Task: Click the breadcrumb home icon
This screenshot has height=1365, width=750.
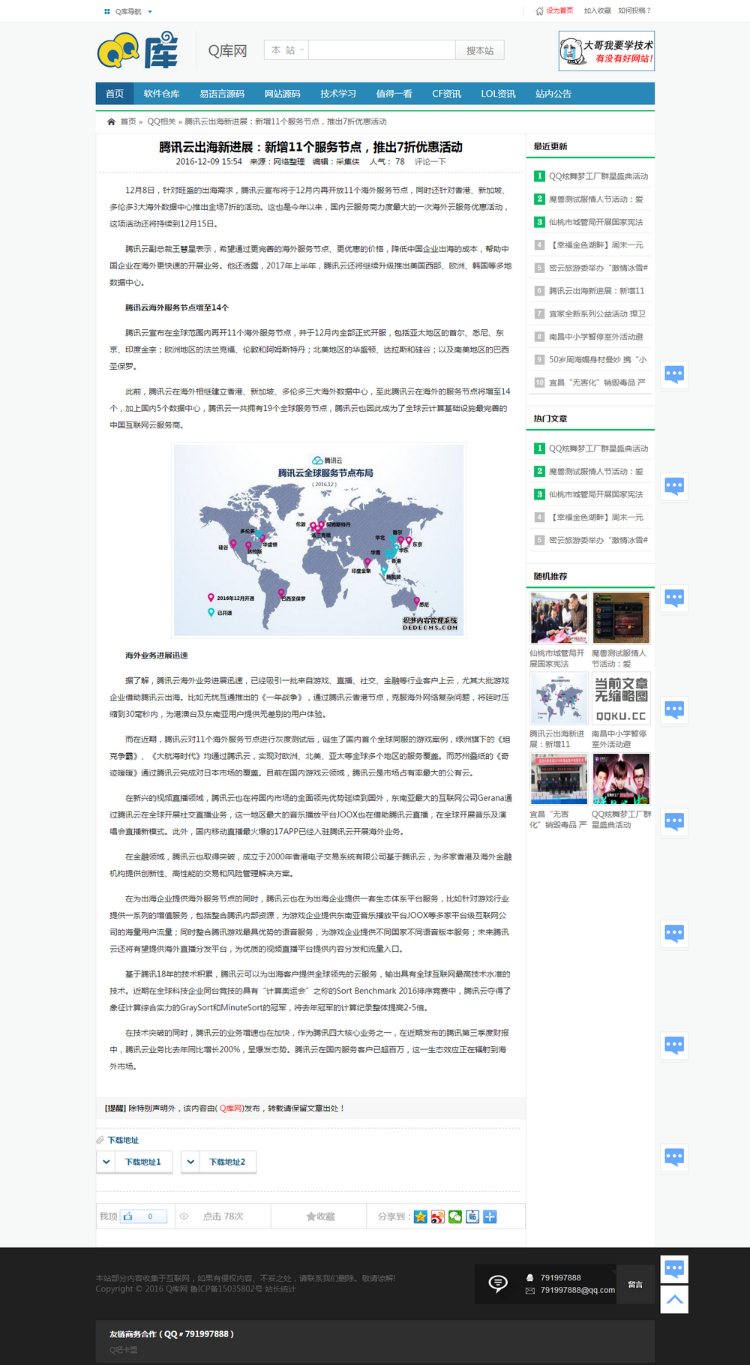Action: (111, 121)
